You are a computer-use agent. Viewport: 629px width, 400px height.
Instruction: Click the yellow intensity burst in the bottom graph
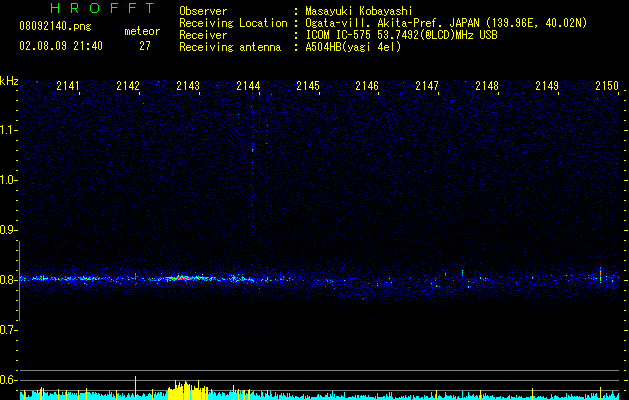coord(188,391)
